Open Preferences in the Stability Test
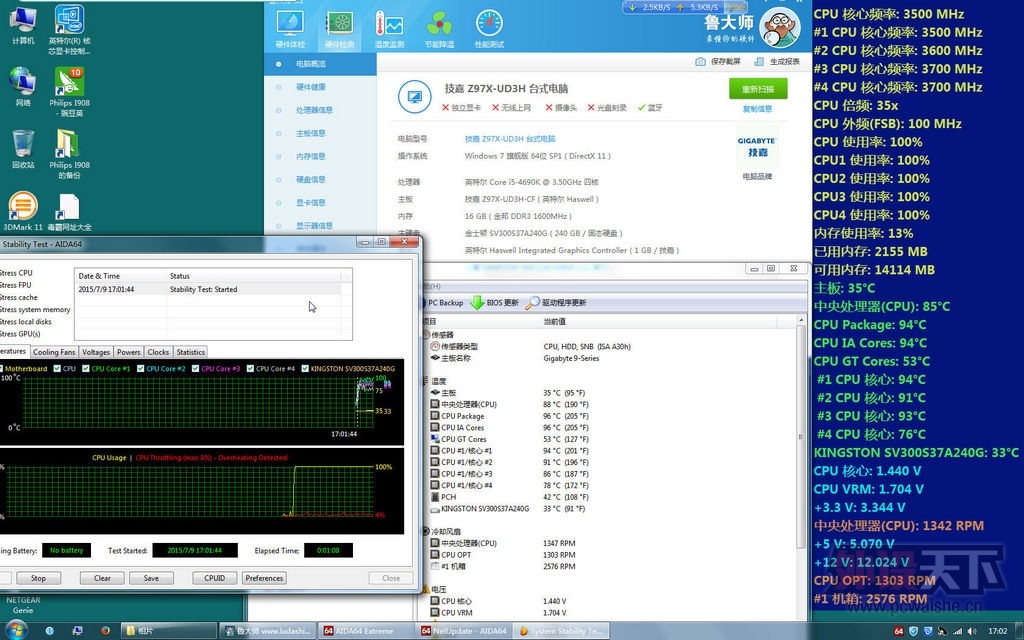This screenshot has height=640, width=1024. point(264,578)
